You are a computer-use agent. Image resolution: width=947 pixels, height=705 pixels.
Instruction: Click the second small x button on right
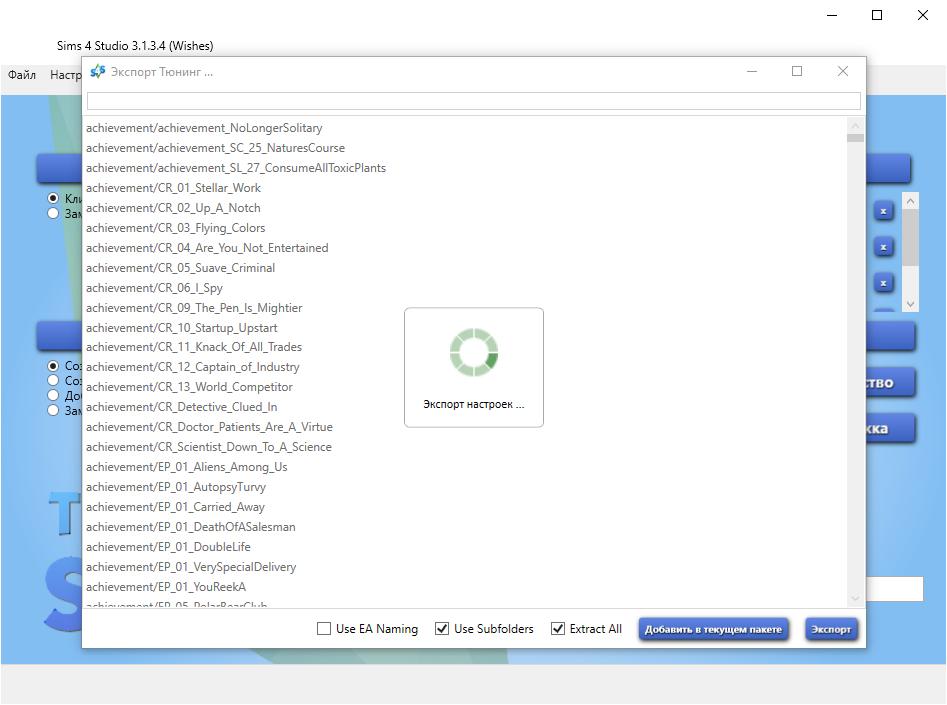[x=883, y=247]
